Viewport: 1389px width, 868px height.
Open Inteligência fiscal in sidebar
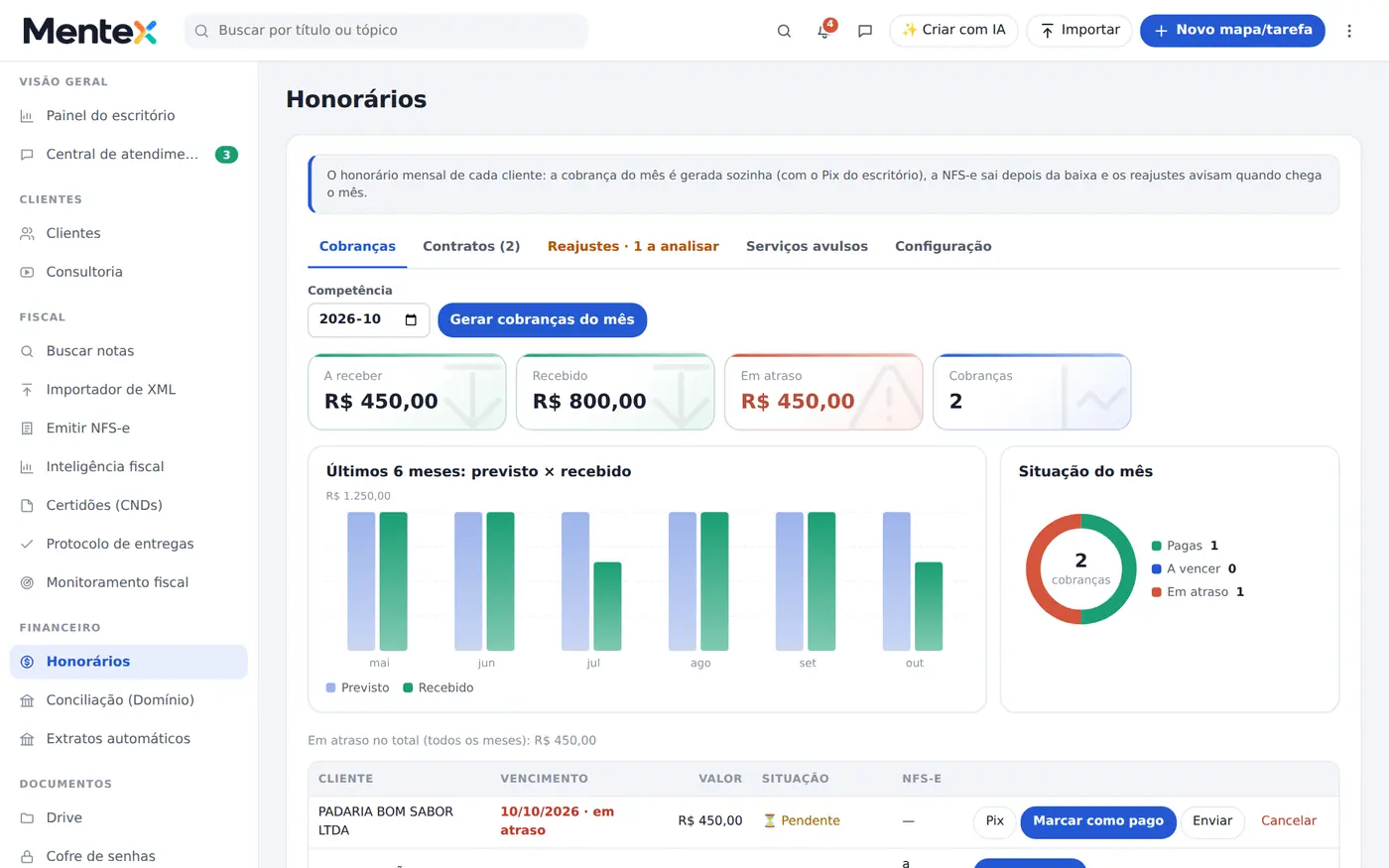129,467
